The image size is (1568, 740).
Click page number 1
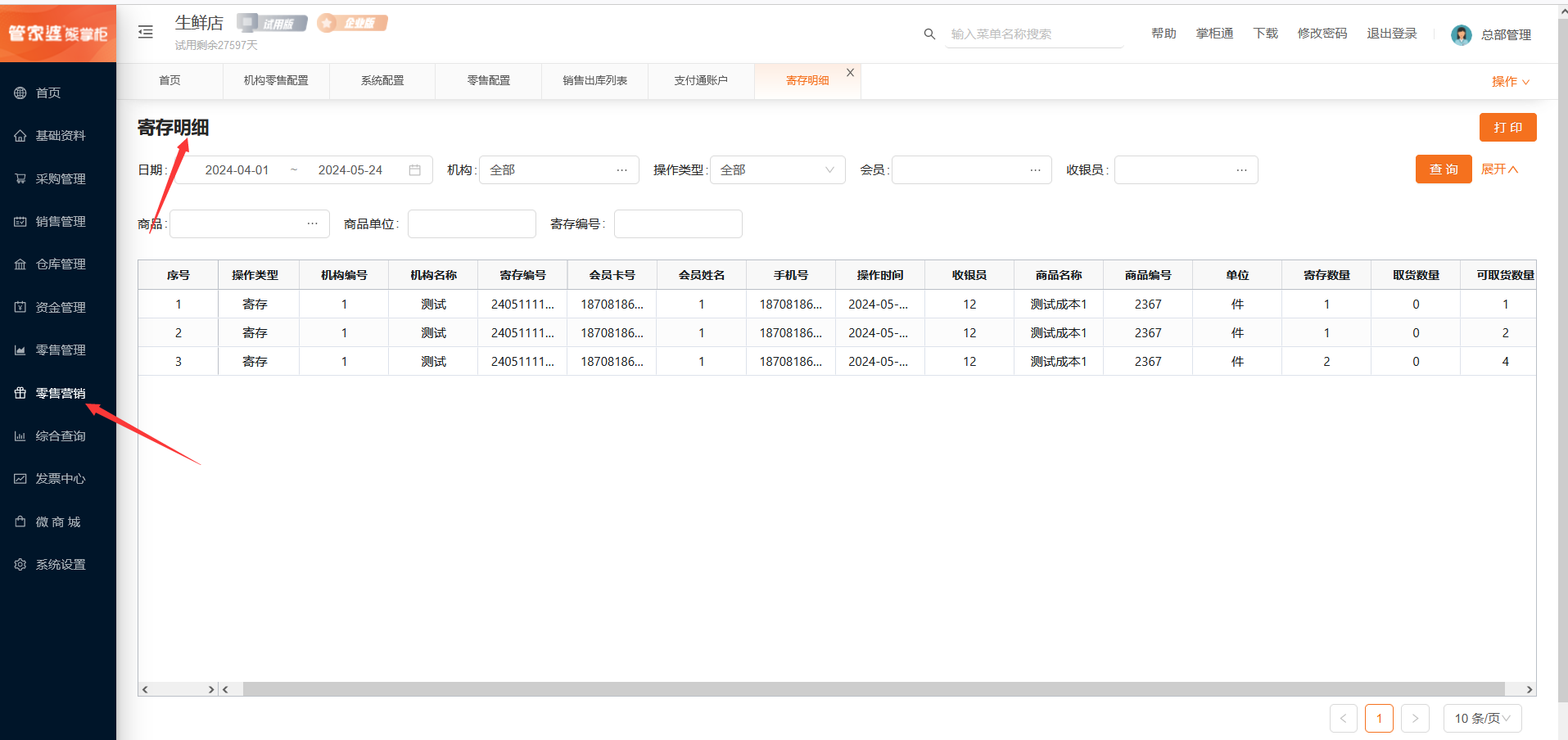tap(1379, 719)
